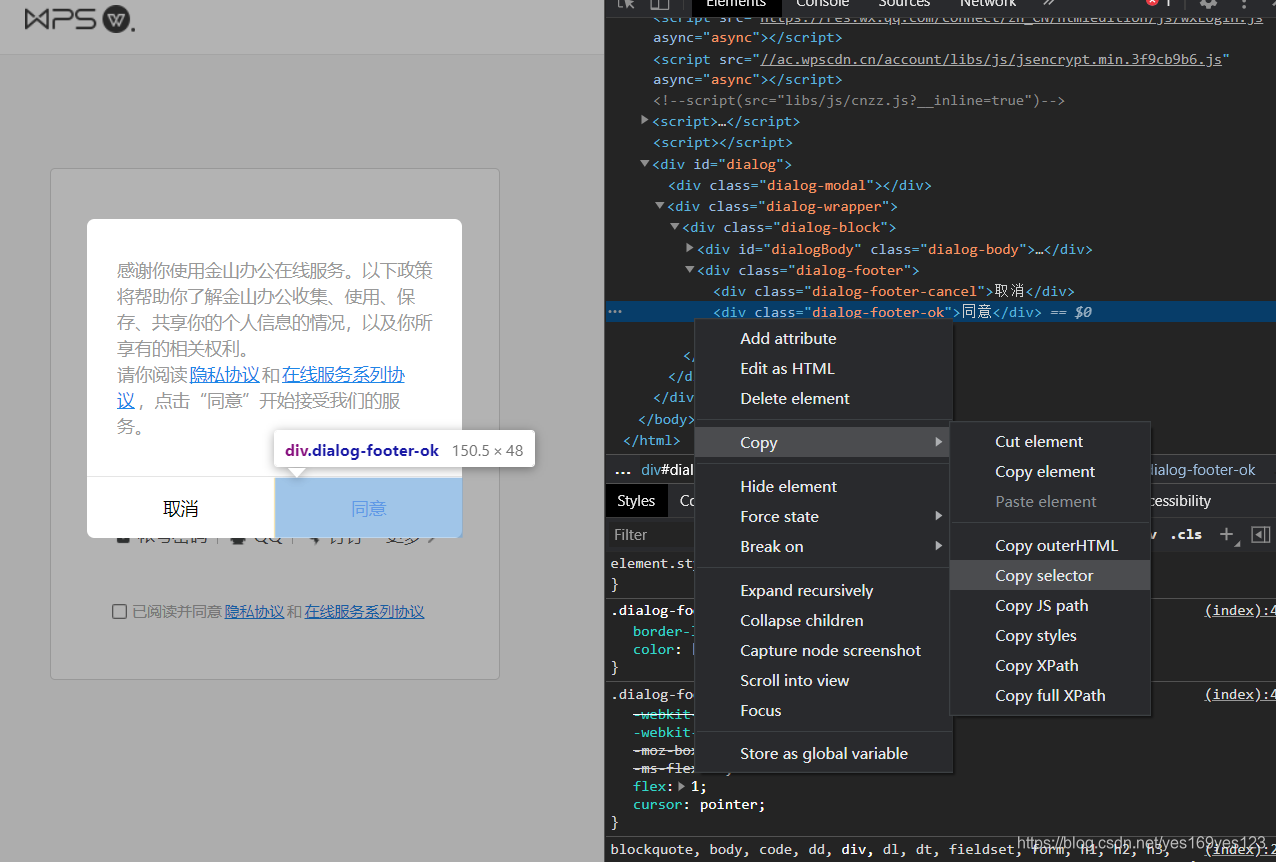
Task: Switch to the Sources tab
Action: pos(904,4)
